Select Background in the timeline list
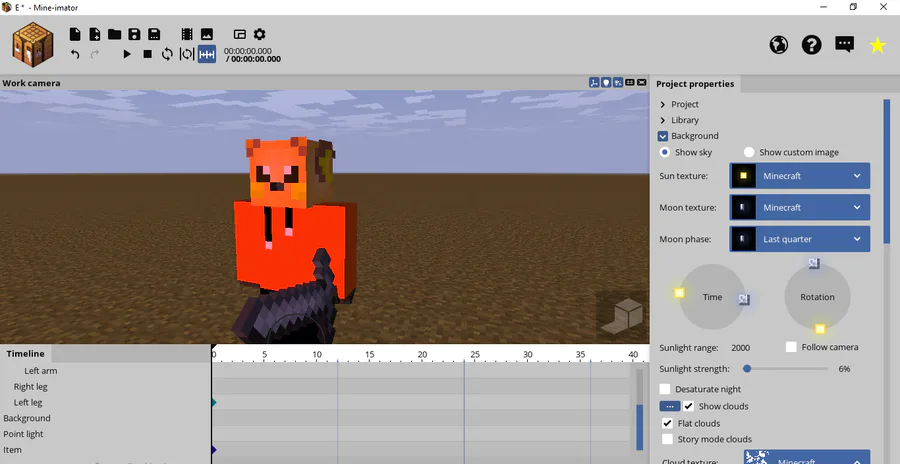 27,418
